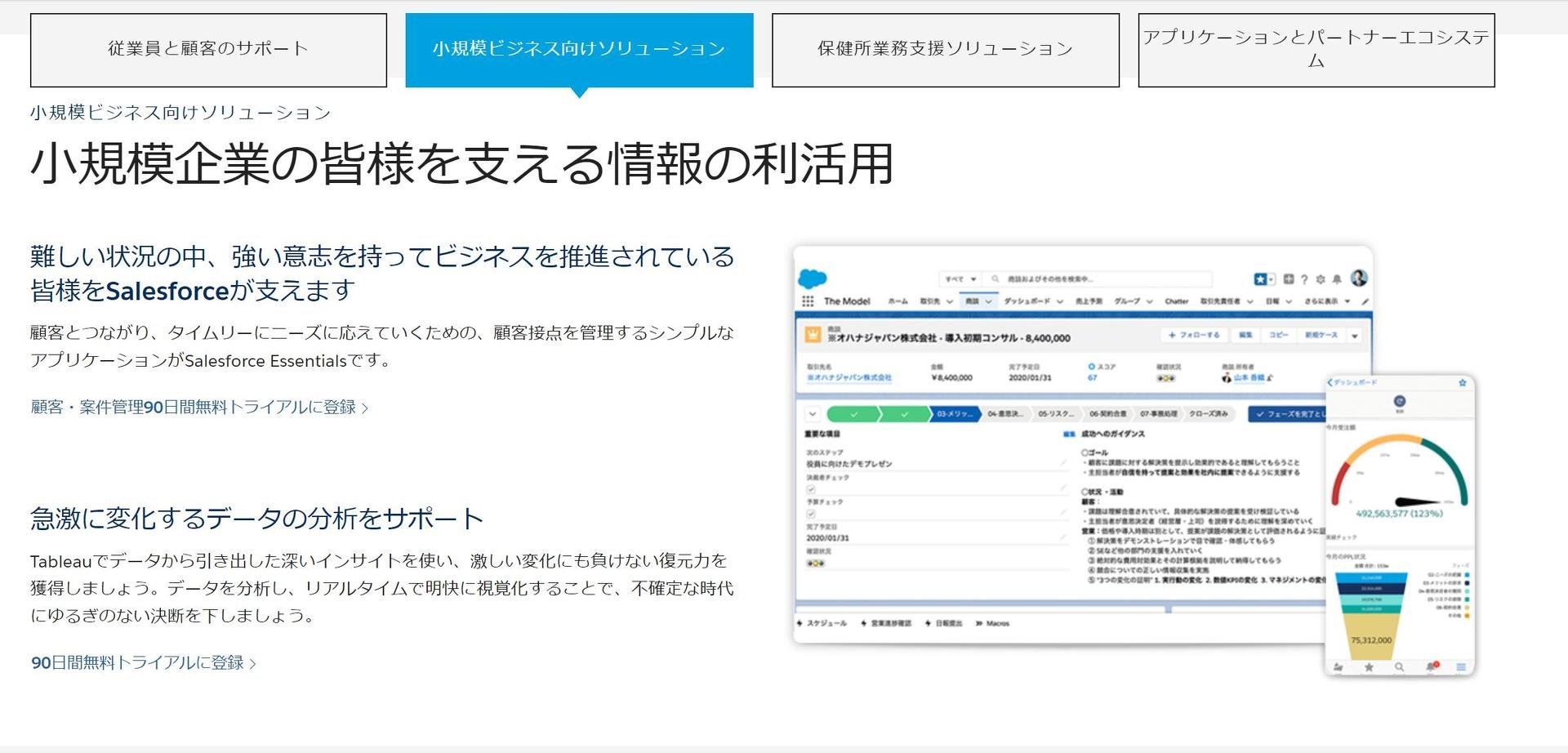Open the さらに表示 more menu
Screen dimensions: 1568x753
[1327, 301]
